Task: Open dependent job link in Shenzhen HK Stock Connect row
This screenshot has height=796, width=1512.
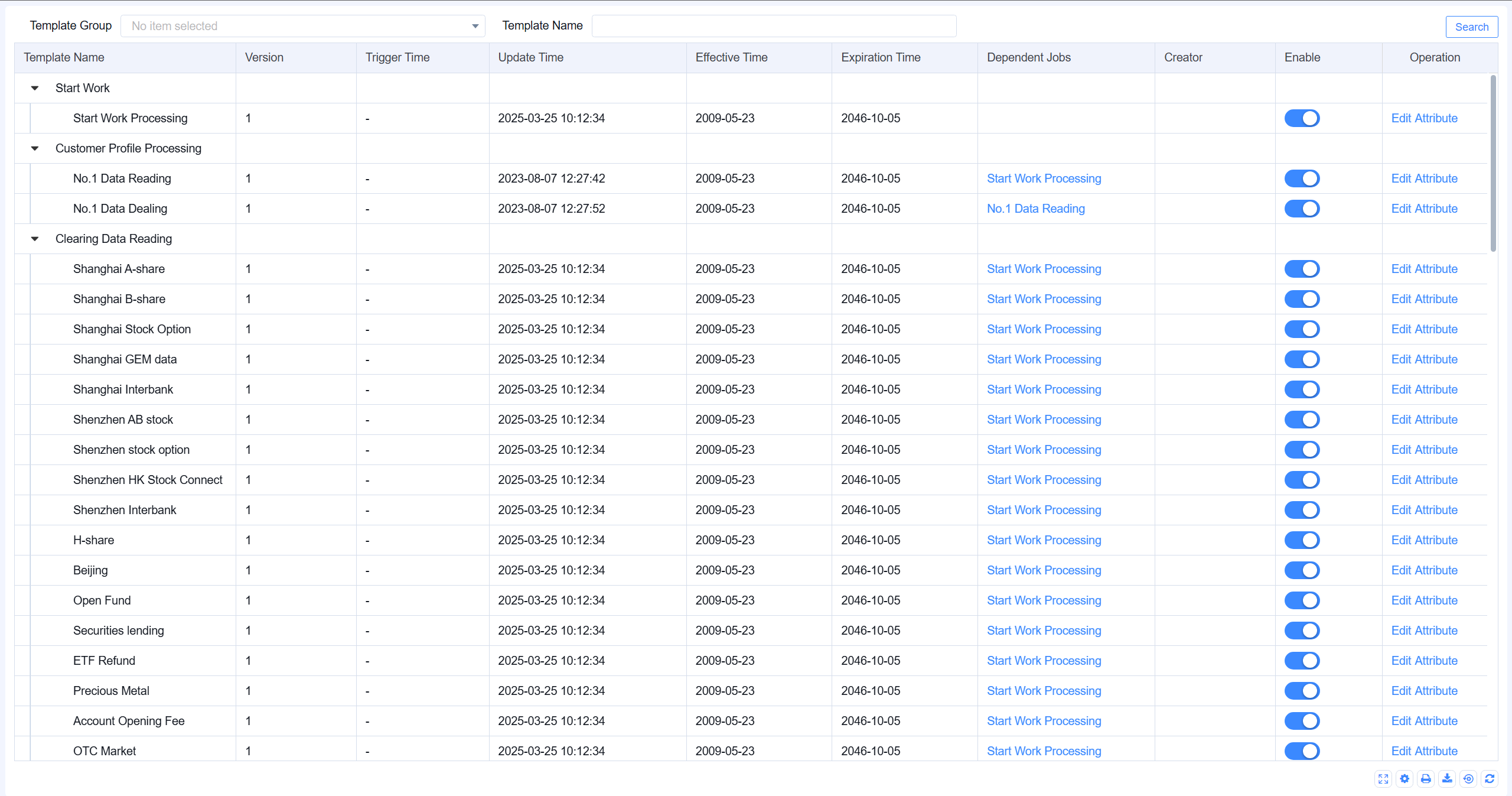Action: pyautogui.click(x=1044, y=480)
